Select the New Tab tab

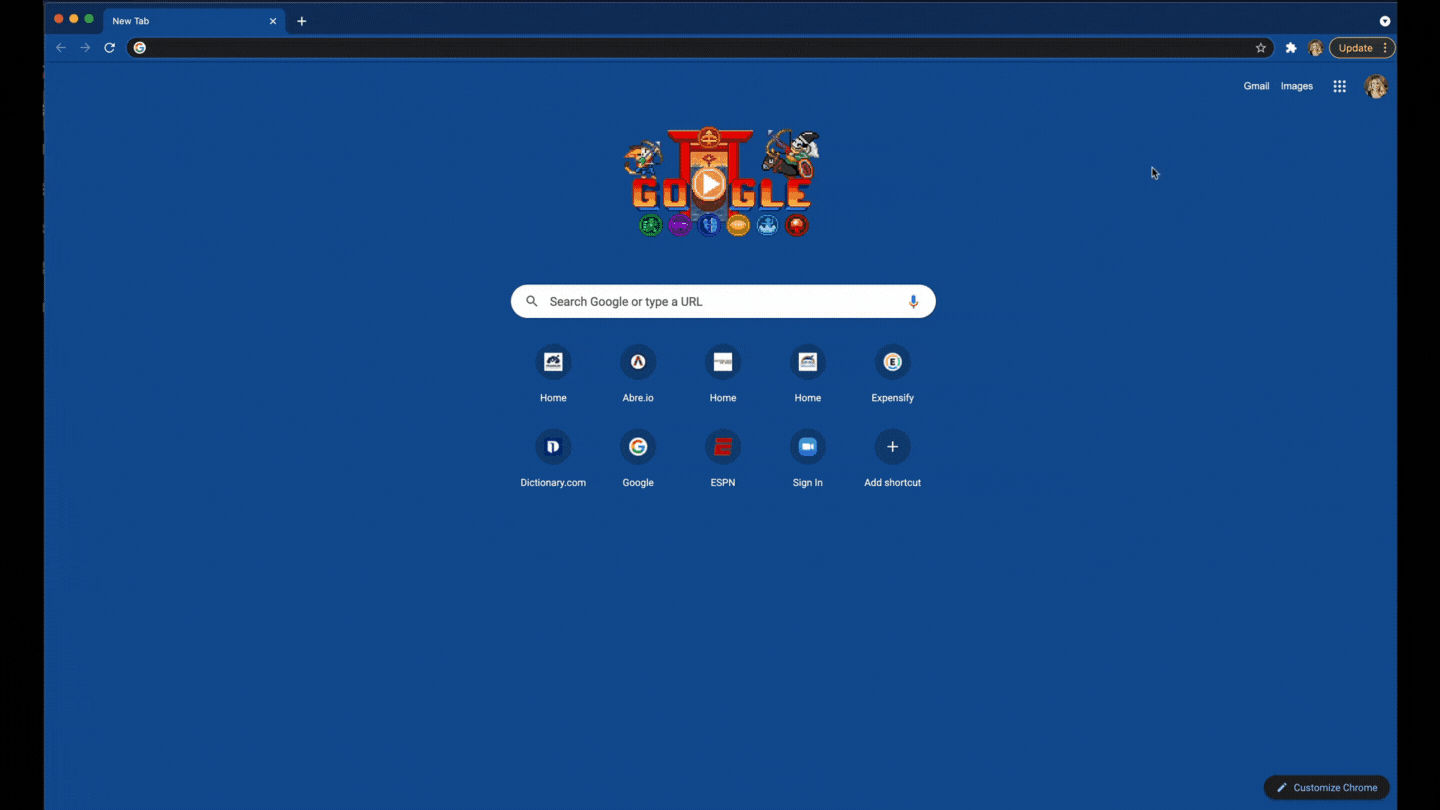[x=194, y=21]
